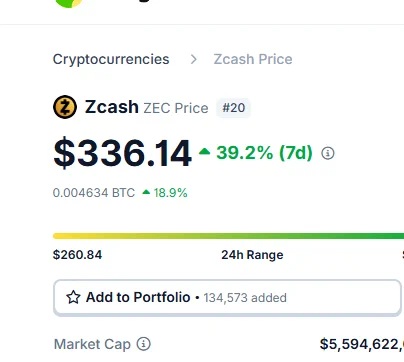
Task: Click the 0.004634 BTC price text
Action: click(94, 193)
